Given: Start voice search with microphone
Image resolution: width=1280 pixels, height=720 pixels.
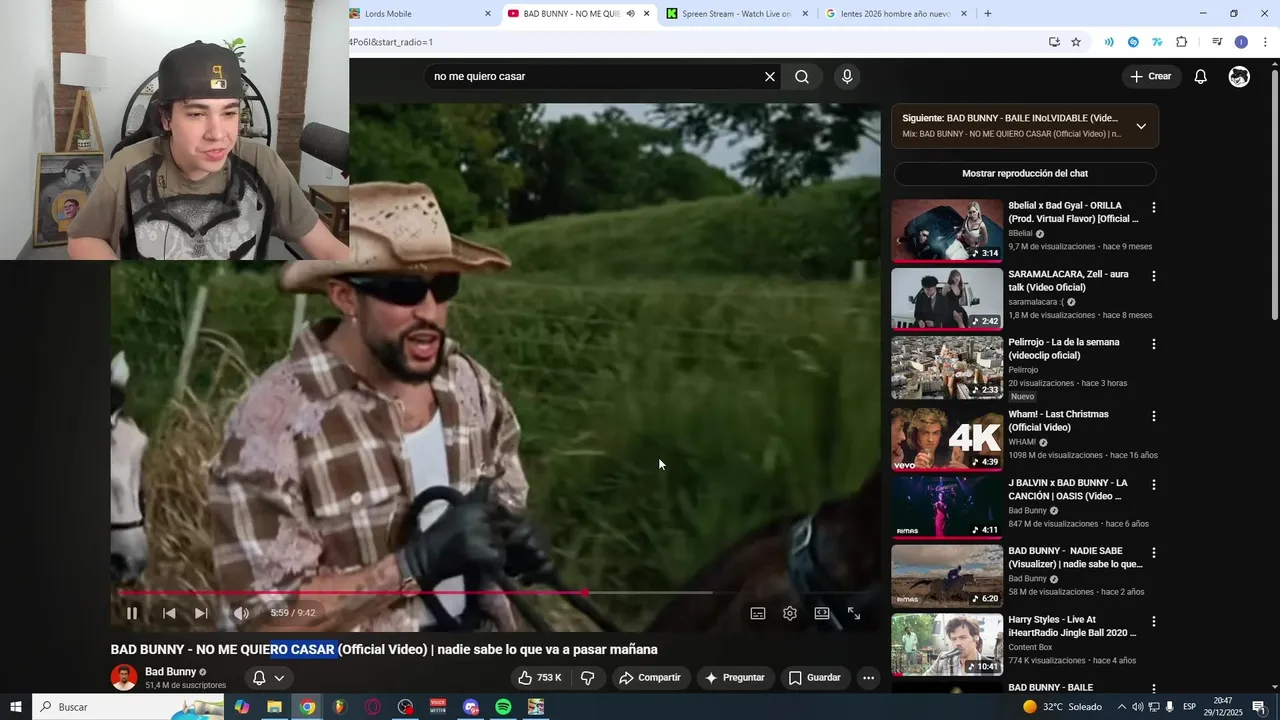Looking at the screenshot, I should point(847,77).
